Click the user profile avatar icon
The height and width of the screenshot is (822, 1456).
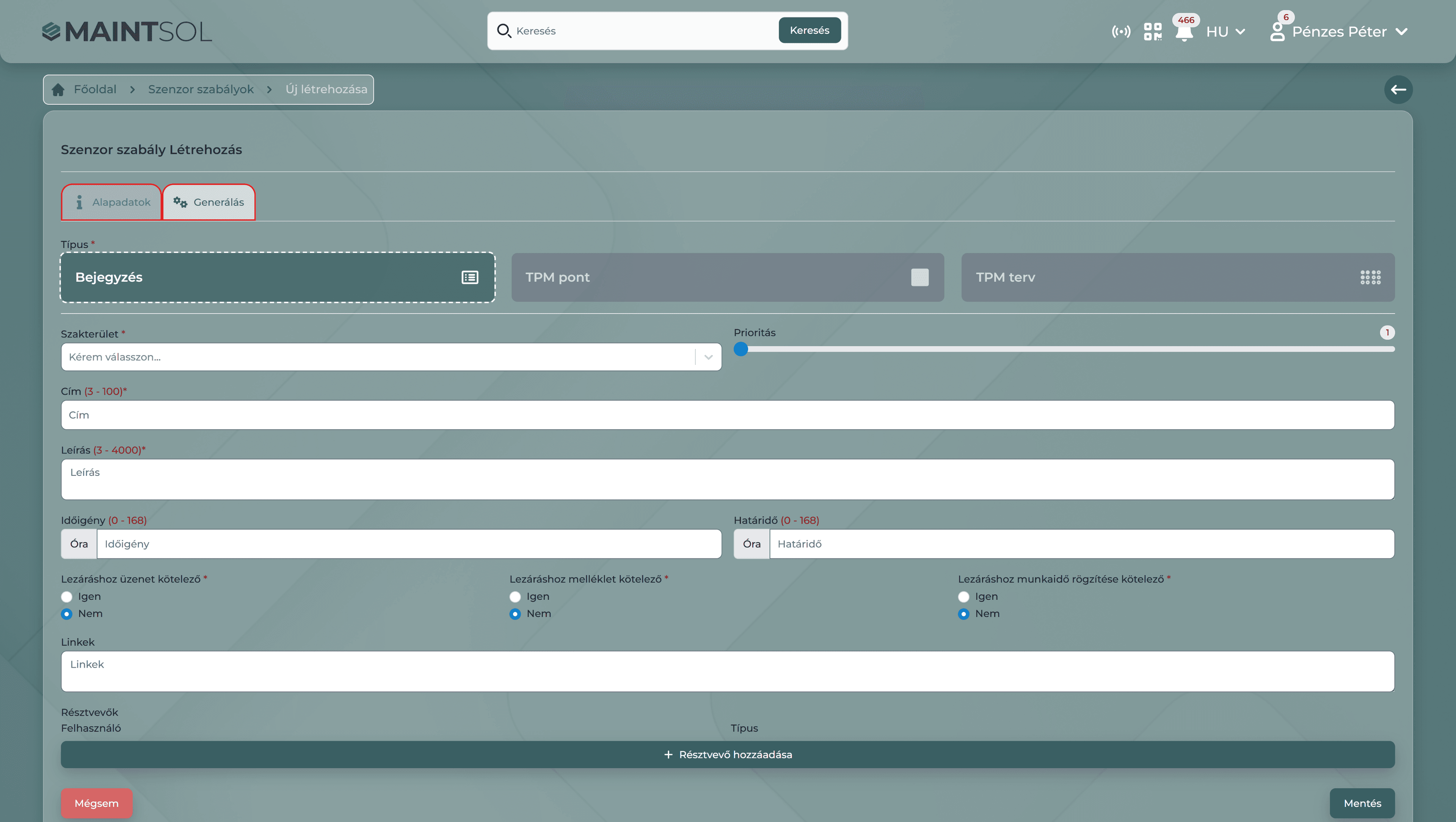pyautogui.click(x=1277, y=31)
